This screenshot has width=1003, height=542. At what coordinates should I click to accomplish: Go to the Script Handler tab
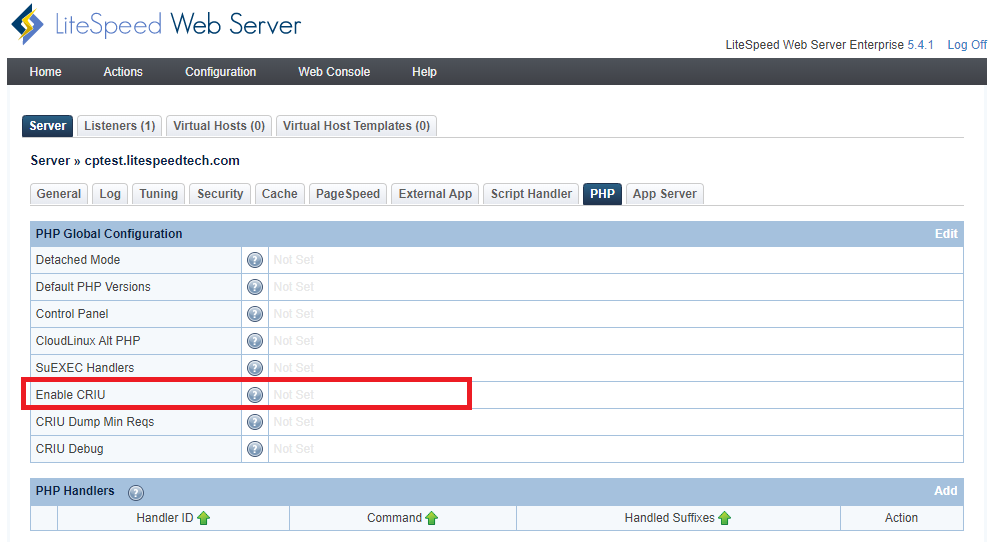coord(531,194)
